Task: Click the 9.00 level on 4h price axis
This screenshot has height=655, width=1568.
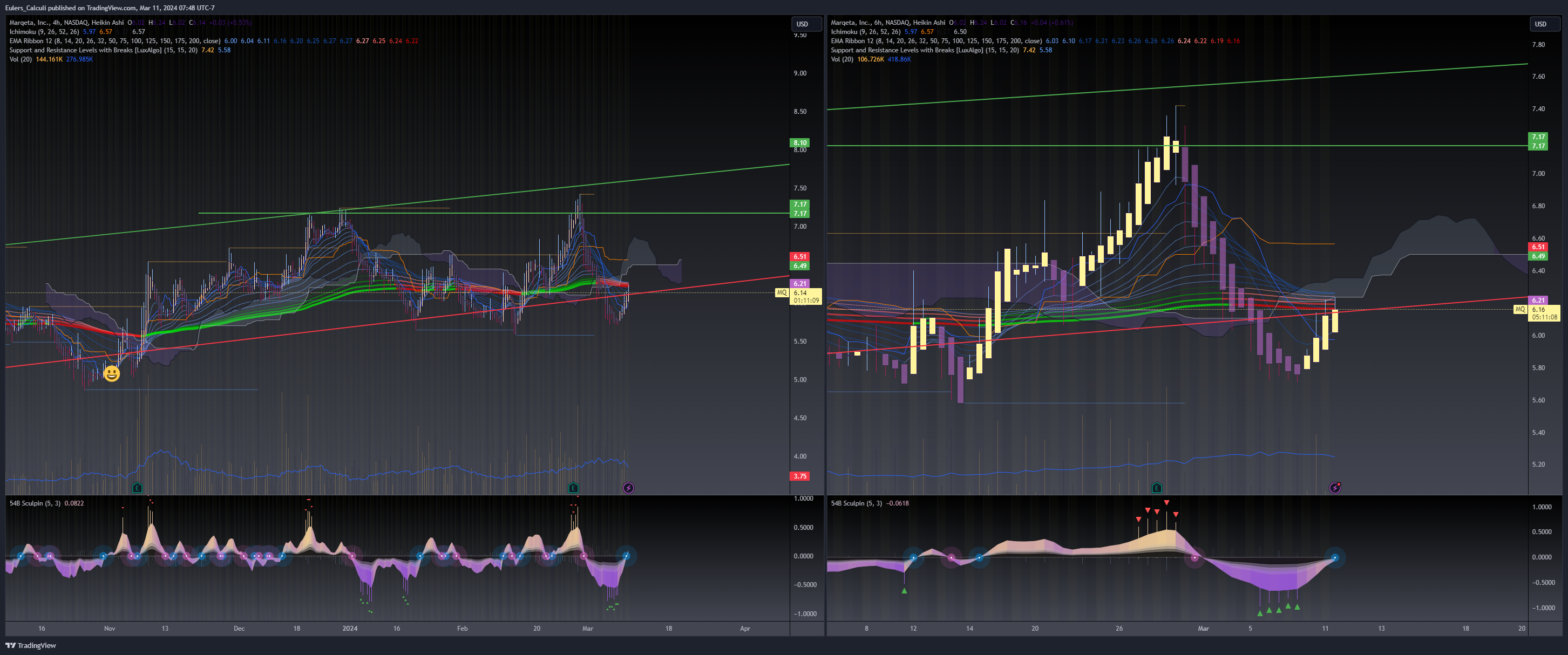Action: [x=800, y=73]
